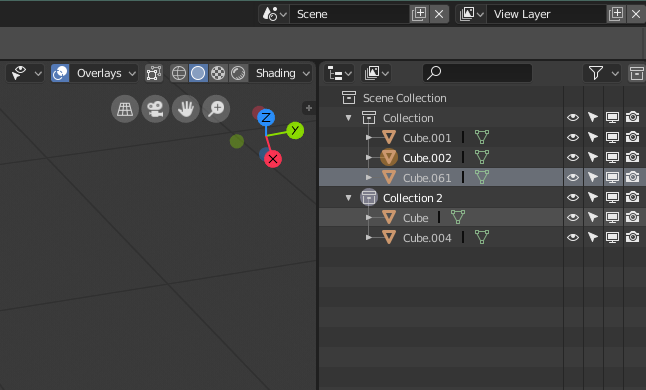Click the negative Y axis gizmo dot
This screenshot has width=646, height=390.
coord(237,142)
